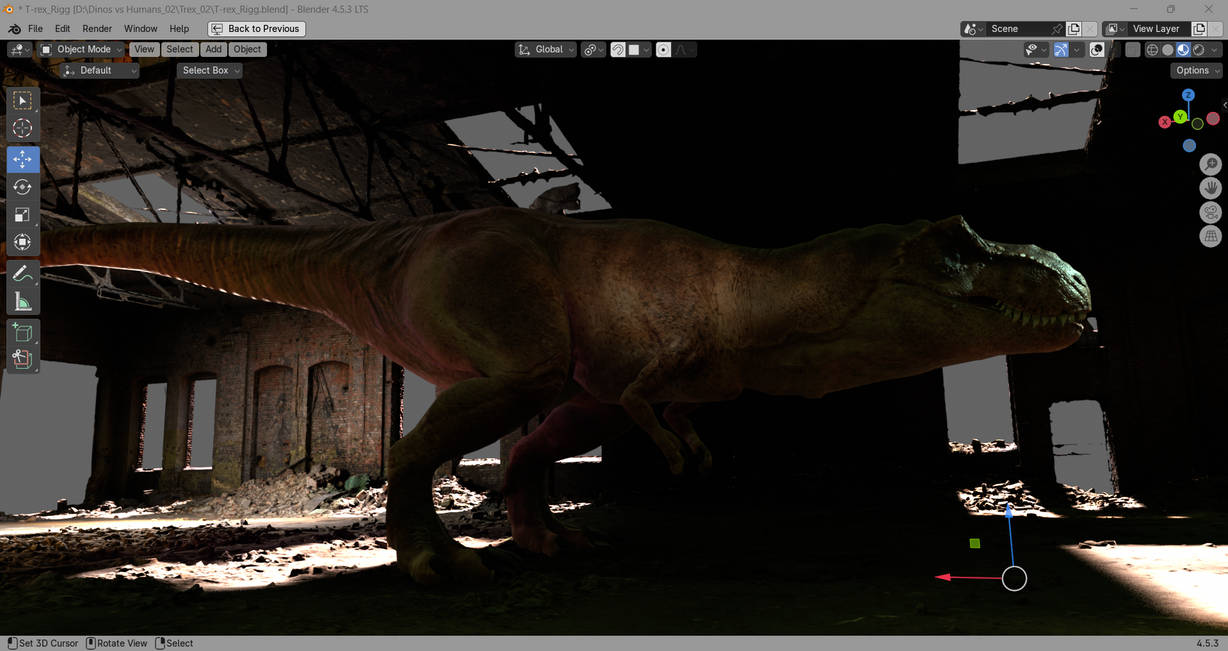Image resolution: width=1228 pixels, height=651 pixels.
Task: Click Back to Previous button
Action: [x=256, y=29]
